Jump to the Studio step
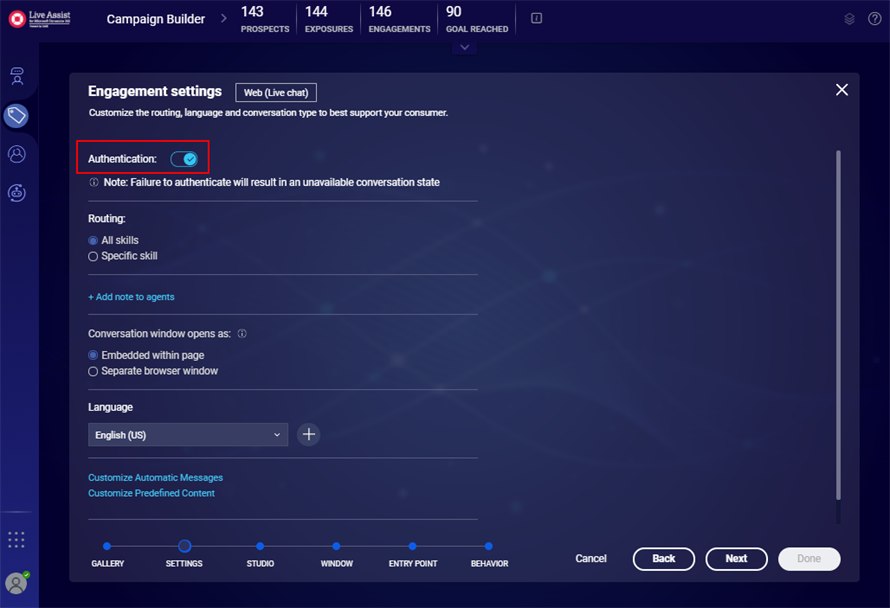Screen dimensions: 890x608 click(260, 547)
